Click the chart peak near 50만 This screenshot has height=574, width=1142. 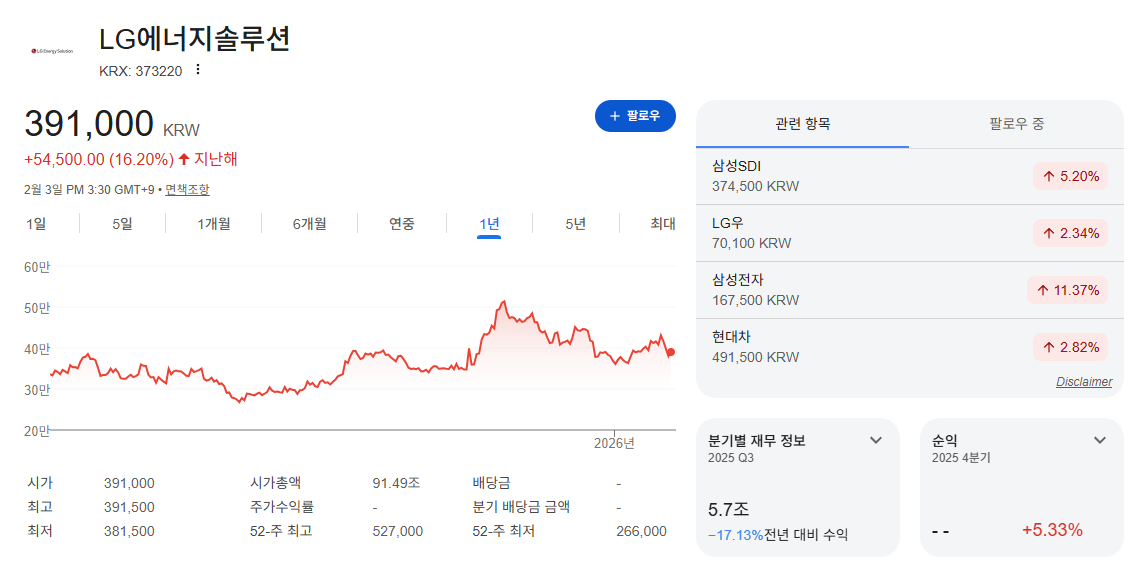(x=504, y=302)
